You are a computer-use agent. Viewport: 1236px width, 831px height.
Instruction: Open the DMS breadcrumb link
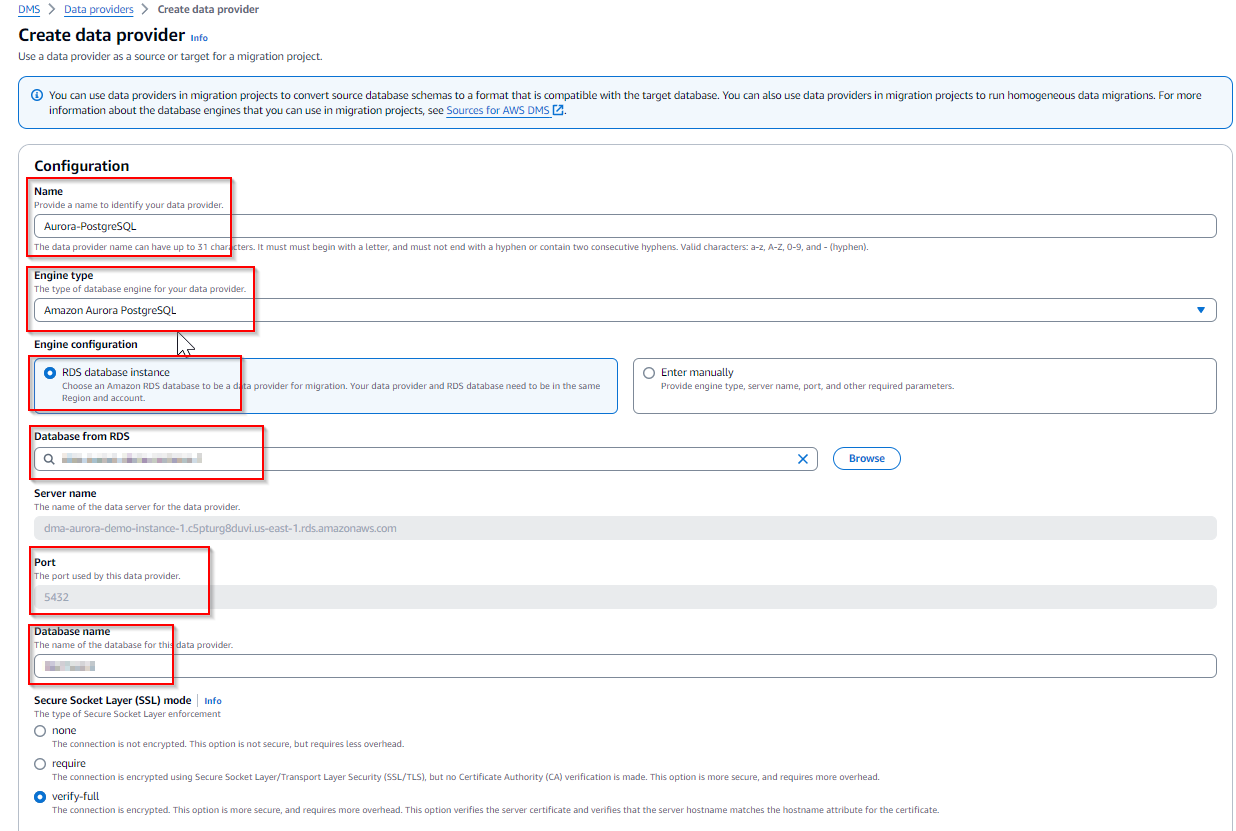click(x=29, y=9)
